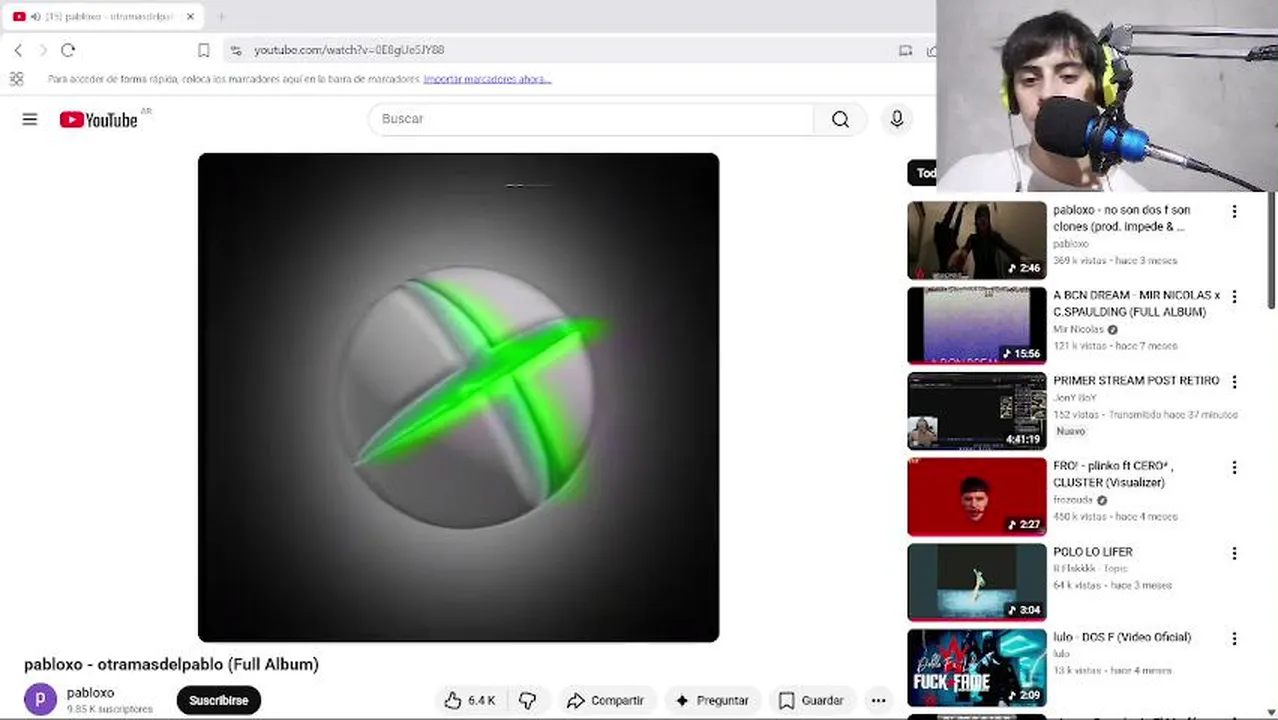The image size is (1278, 720).
Task: Select the 'Todos' filter chip
Action: [x=921, y=173]
